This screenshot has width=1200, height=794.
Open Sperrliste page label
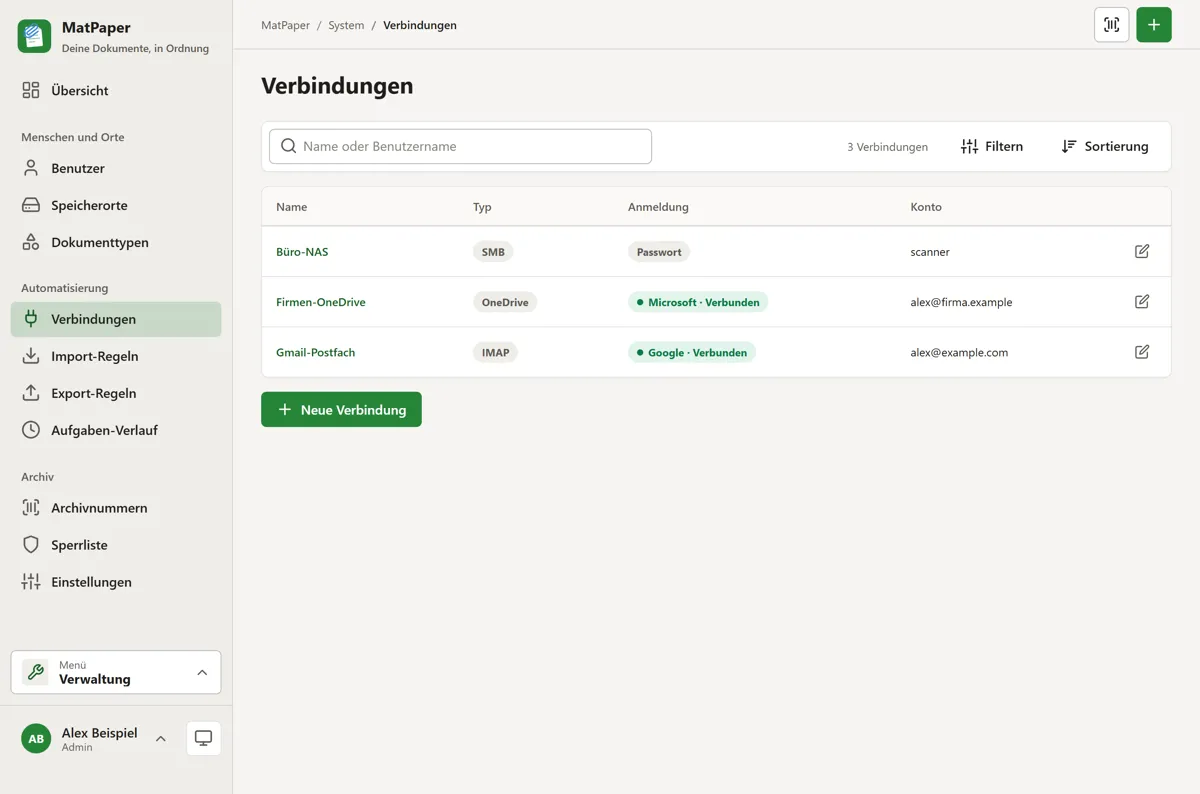pyautogui.click(x=79, y=545)
